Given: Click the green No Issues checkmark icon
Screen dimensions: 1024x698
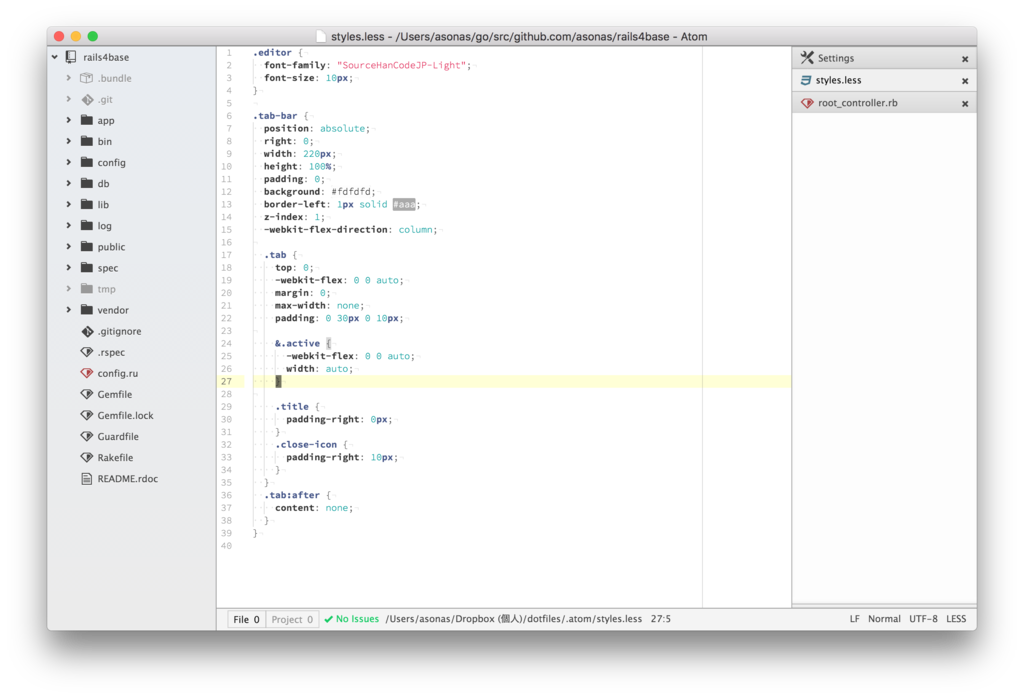Looking at the screenshot, I should tap(328, 619).
